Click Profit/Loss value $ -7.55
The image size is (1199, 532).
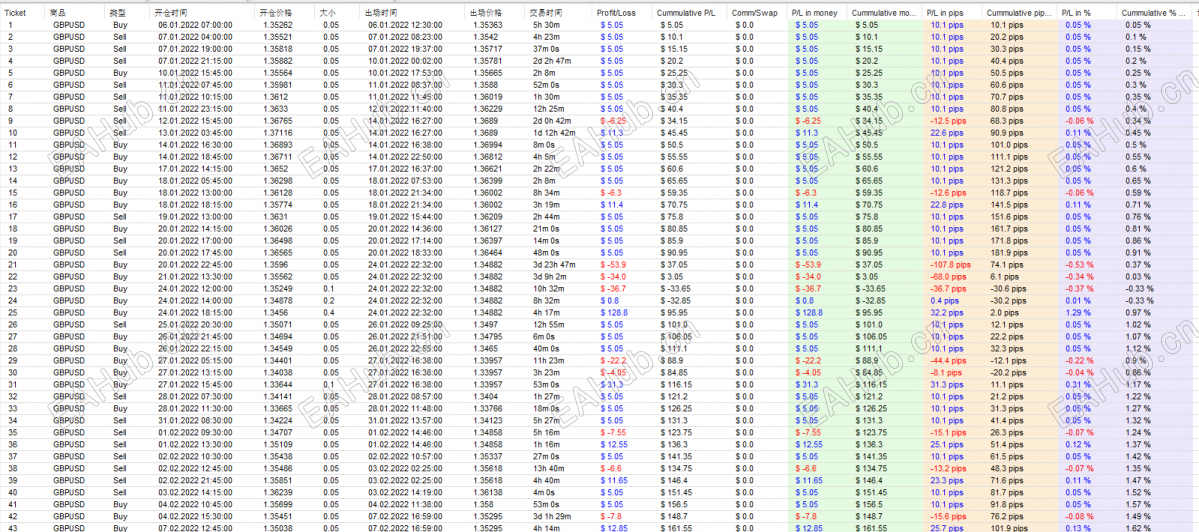click(614, 431)
